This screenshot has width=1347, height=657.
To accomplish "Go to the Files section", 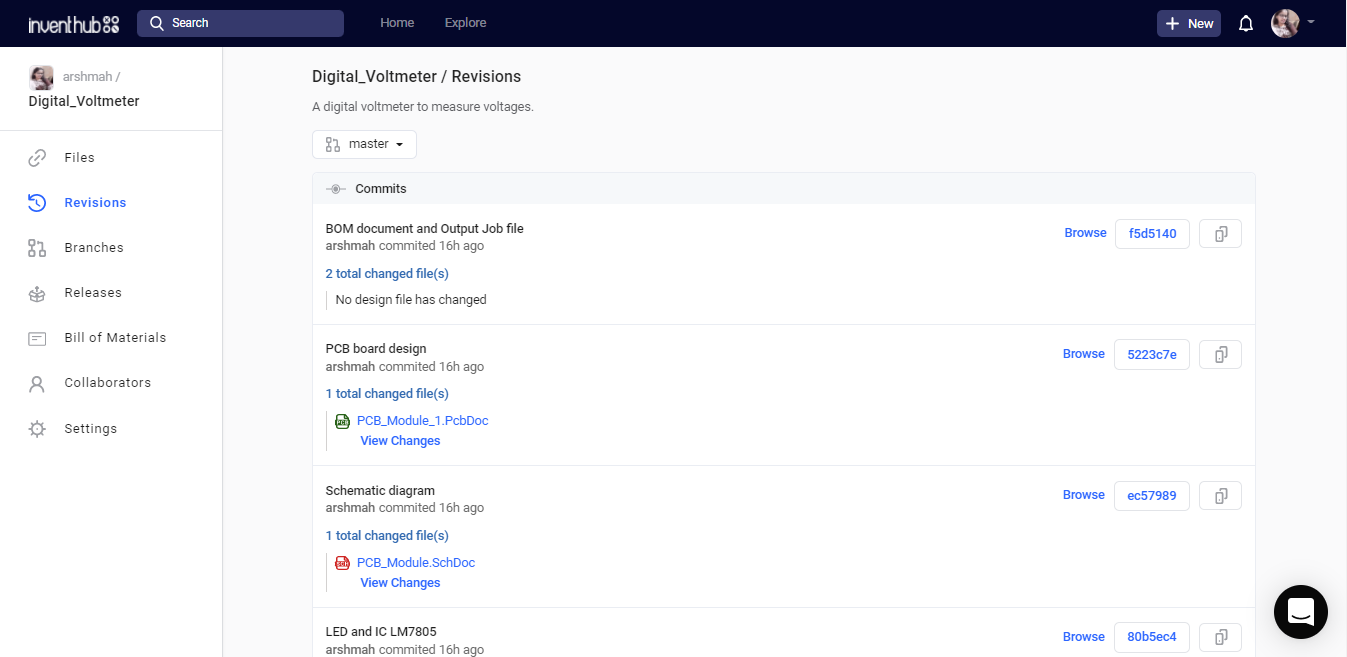I will [x=79, y=158].
